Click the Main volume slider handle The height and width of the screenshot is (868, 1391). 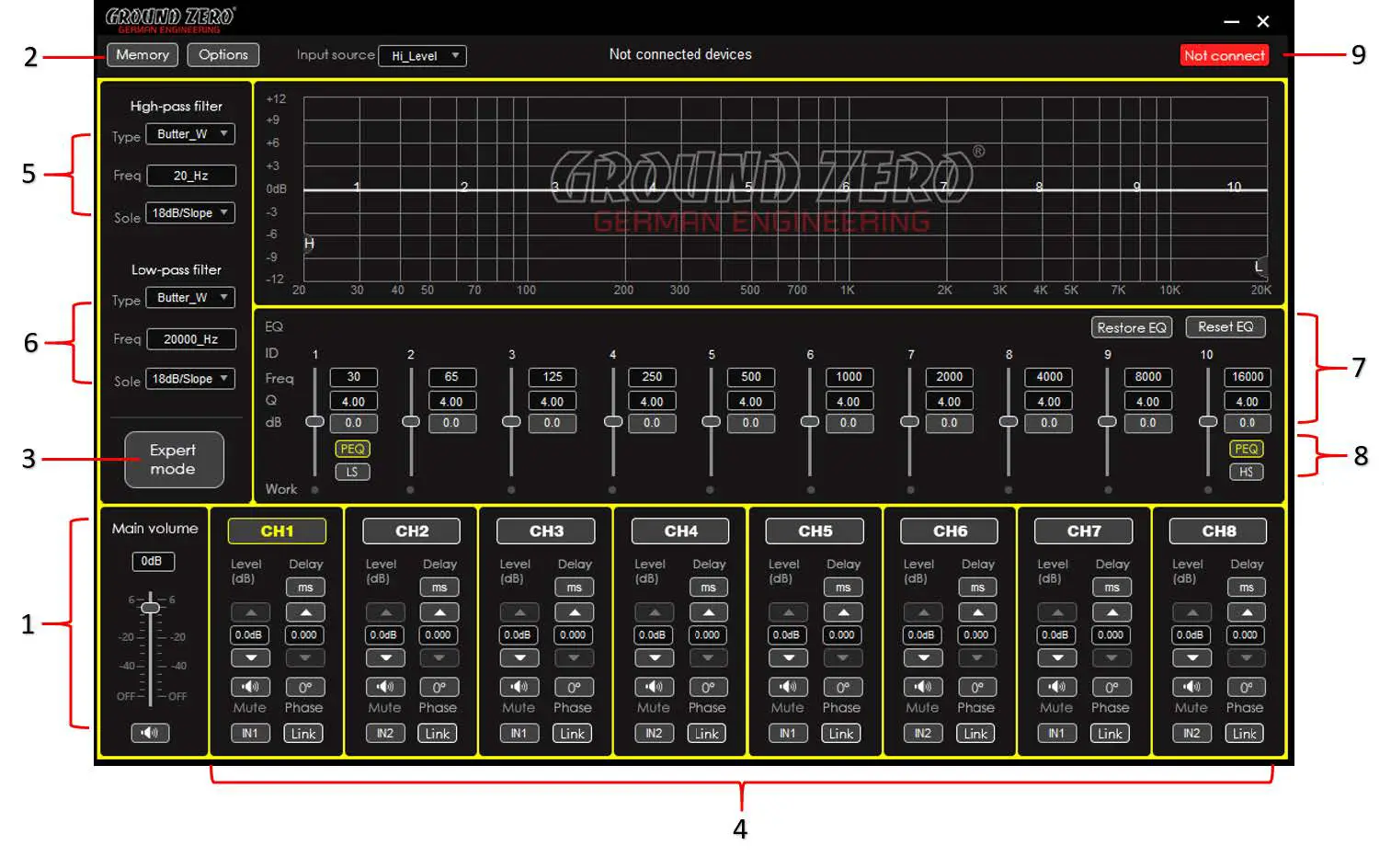[150, 607]
